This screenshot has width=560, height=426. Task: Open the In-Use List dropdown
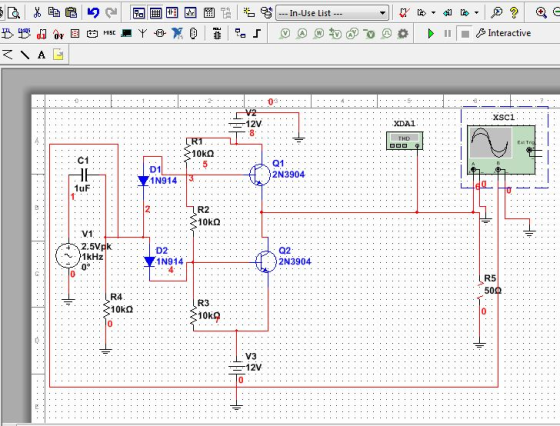(x=332, y=13)
